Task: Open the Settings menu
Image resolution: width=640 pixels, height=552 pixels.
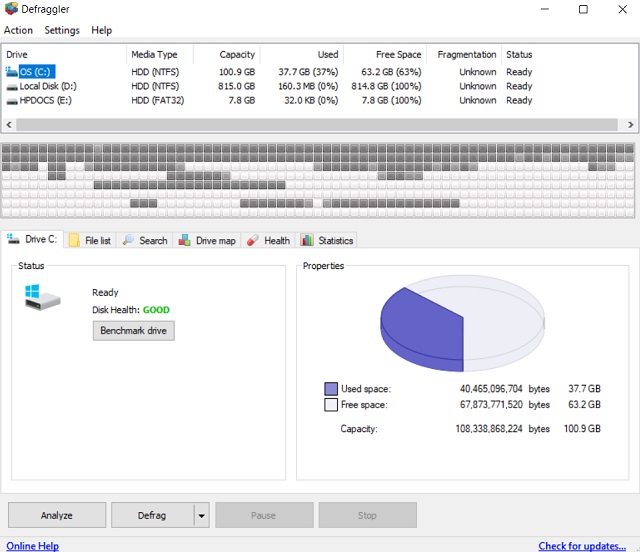Action: pos(62,30)
